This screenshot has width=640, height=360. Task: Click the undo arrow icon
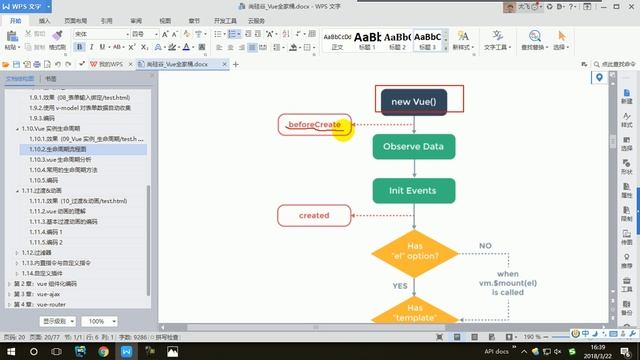58,64
